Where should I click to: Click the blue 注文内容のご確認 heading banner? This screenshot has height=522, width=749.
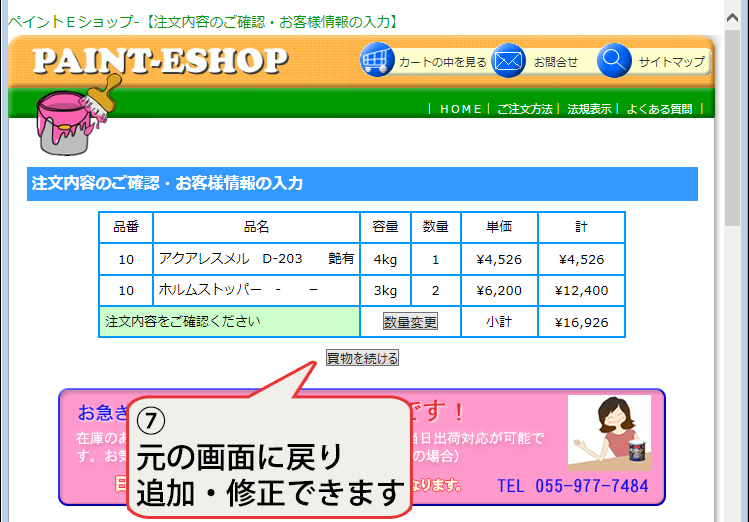362,184
